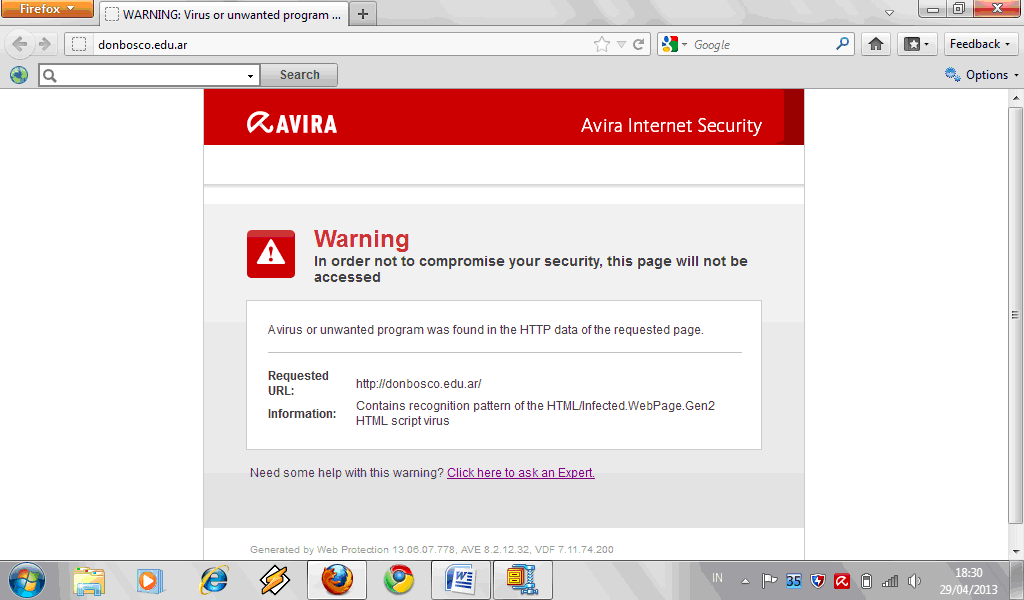Viewport: 1024px width, 600px height.
Task: Launch Windows Media Player from taskbar
Action: [150, 580]
